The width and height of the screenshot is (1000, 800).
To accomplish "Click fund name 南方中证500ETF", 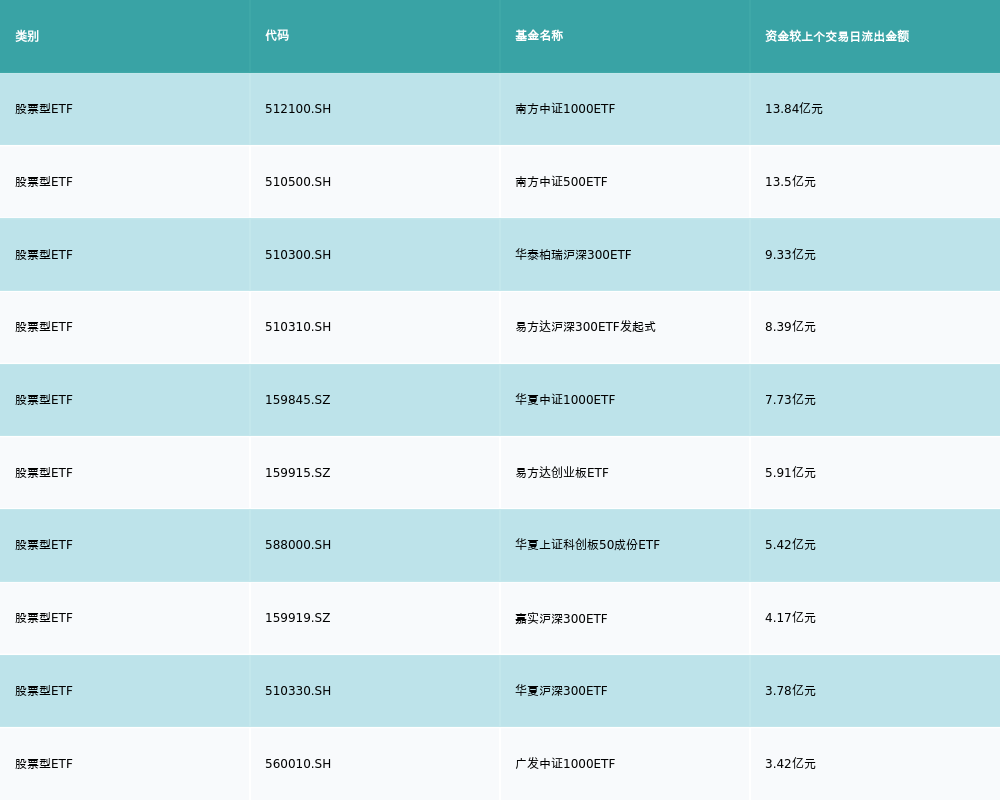I will (561, 182).
